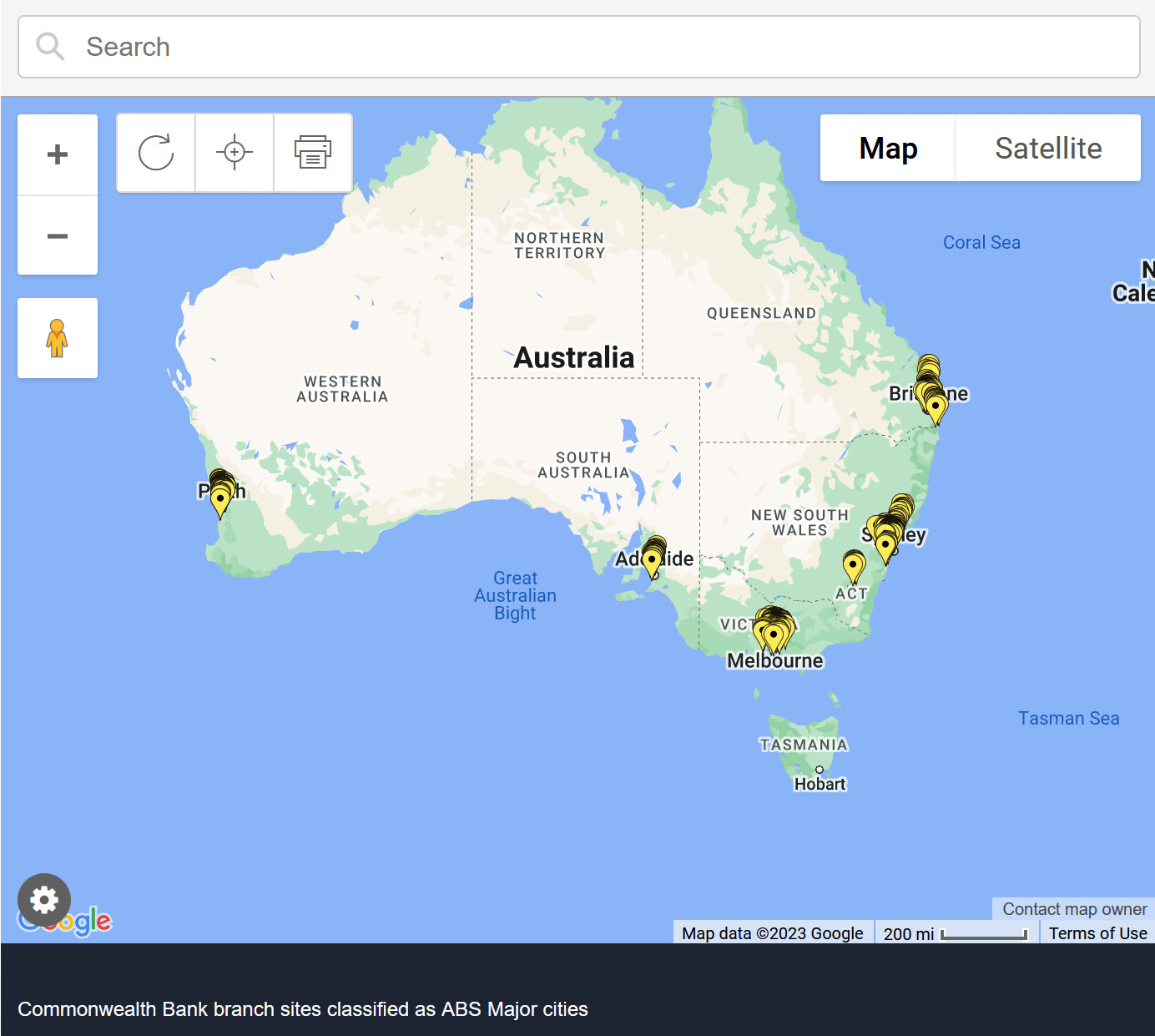
Task: Click the front yellow marker at Adelaide
Action: (652, 563)
